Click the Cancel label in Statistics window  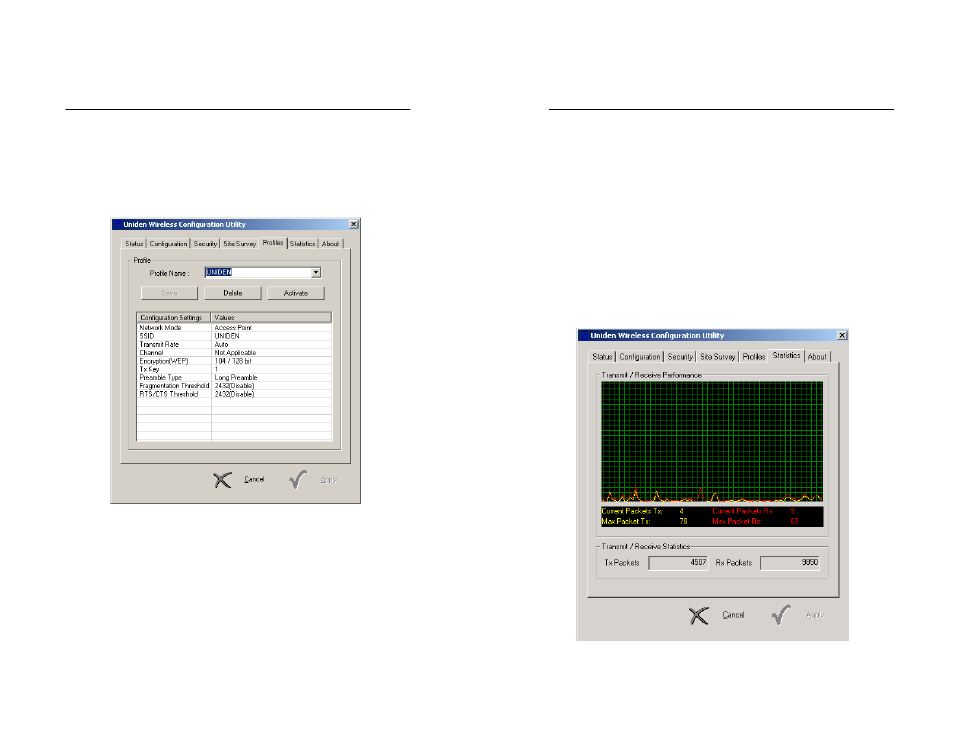point(733,615)
